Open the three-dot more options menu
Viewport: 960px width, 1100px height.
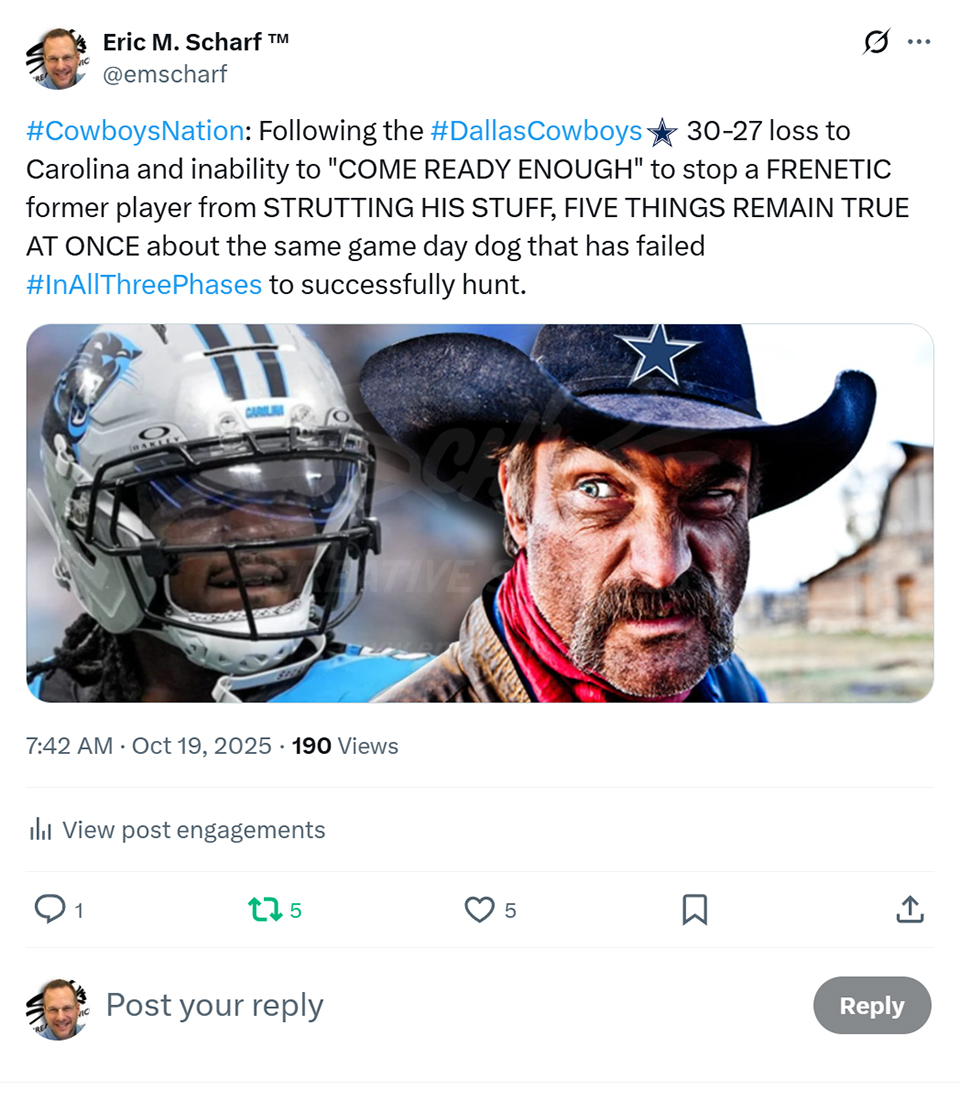tap(918, 42)
